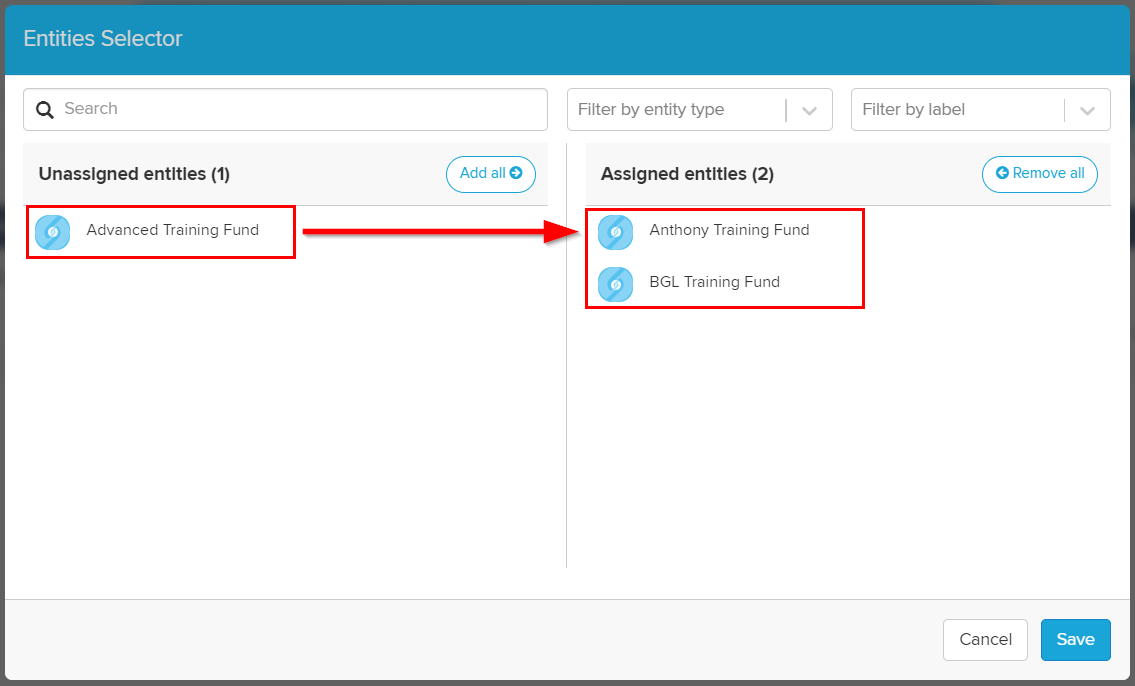
Task: Click the Unassigned entities (1) heading
Action: click(134, 174)
